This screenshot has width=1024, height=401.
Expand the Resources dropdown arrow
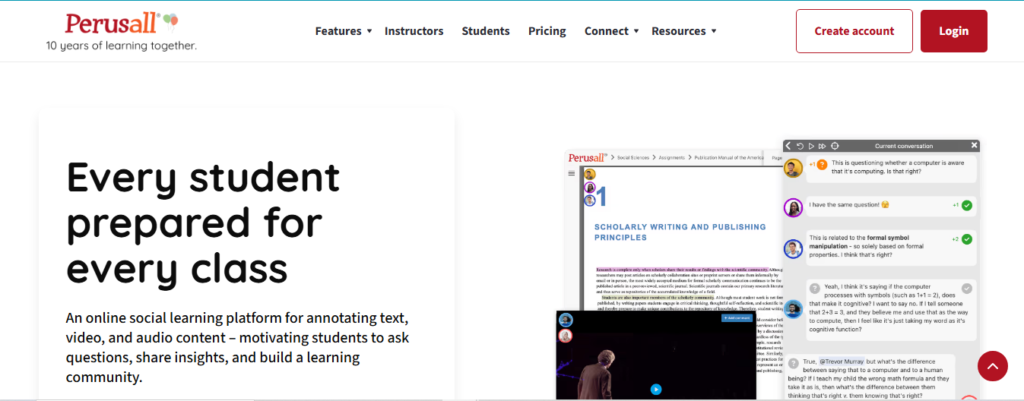click(714, 31)
